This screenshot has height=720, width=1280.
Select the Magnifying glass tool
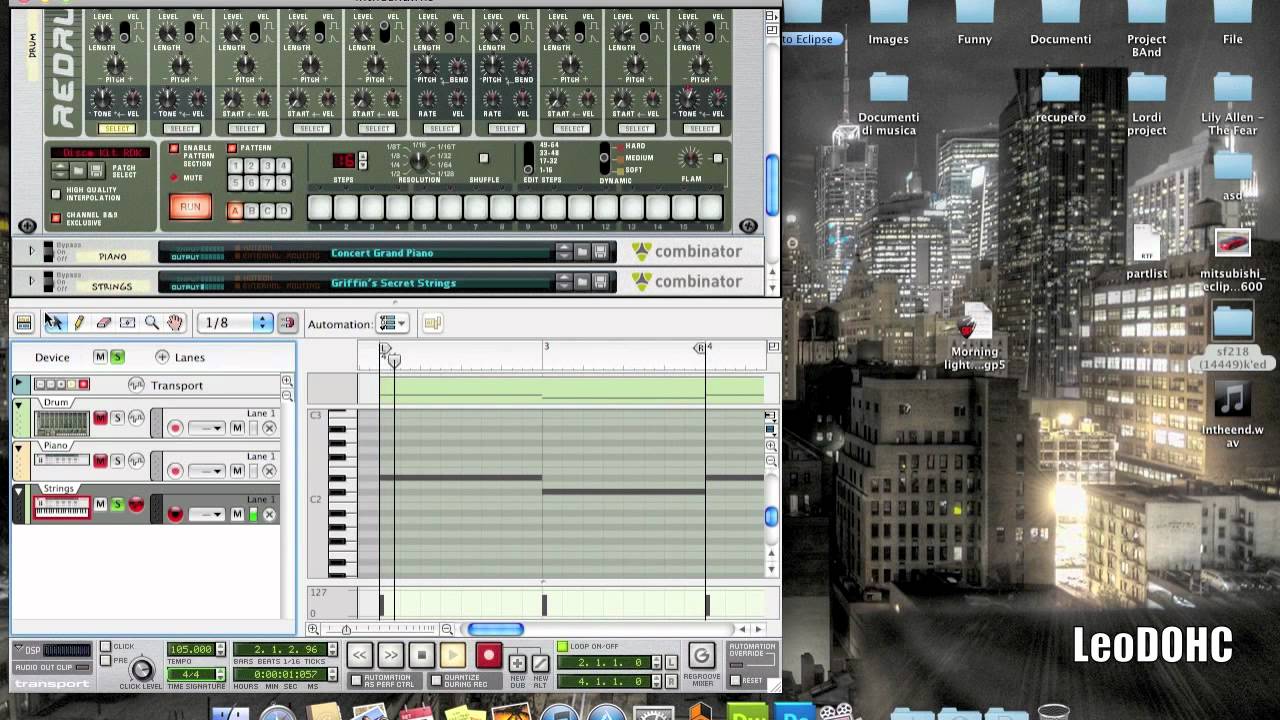tap(151, 323)
